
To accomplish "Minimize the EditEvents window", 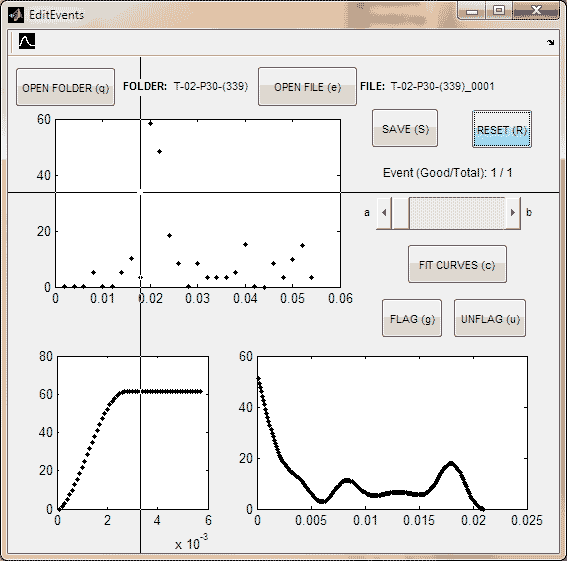I will point(472,10).
